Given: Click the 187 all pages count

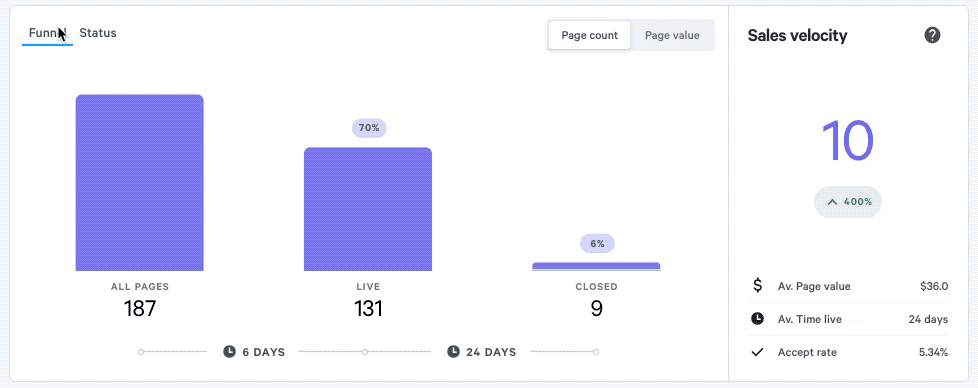Looking at the screenshot, I should (x=140, y=308).
